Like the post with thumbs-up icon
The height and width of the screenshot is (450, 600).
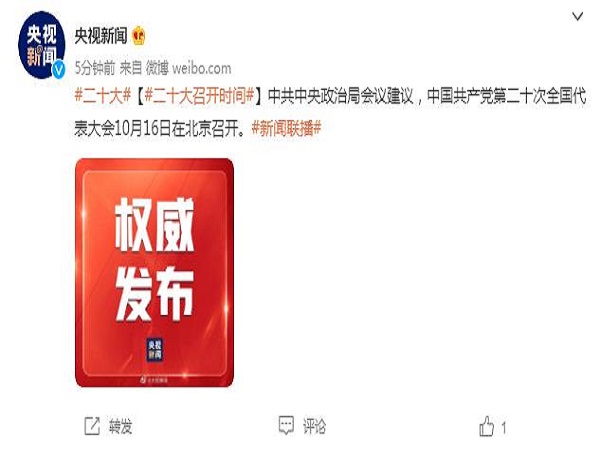486,426
